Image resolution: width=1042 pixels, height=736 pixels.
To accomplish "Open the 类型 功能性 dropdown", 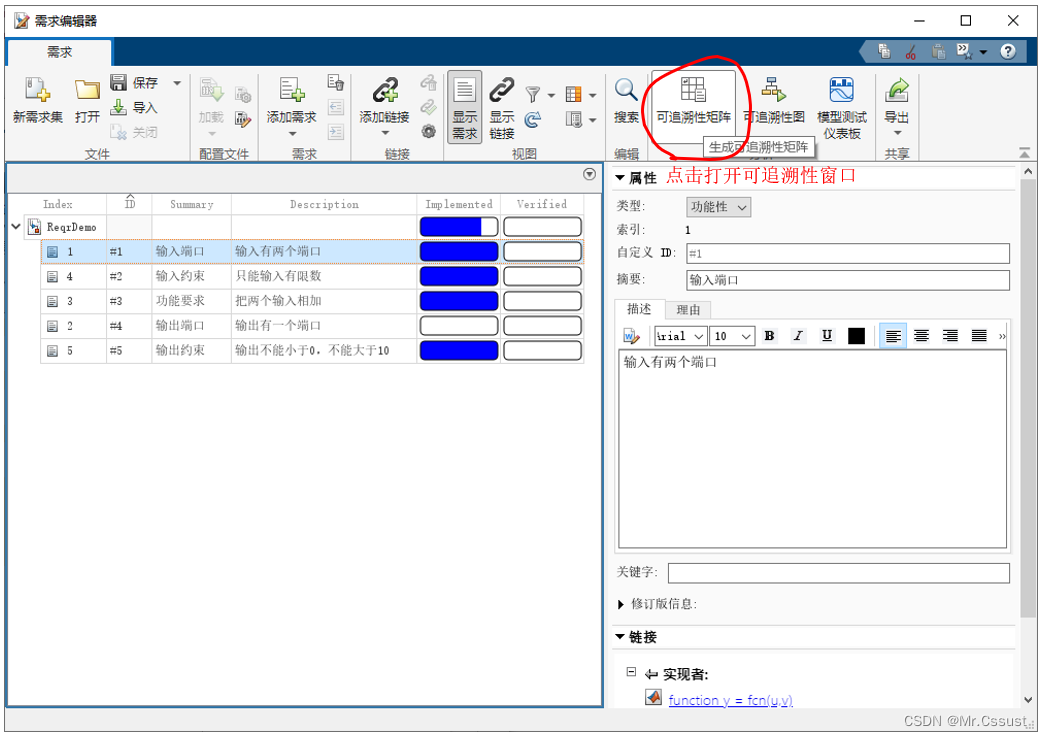I will click(x=718, y=207).
